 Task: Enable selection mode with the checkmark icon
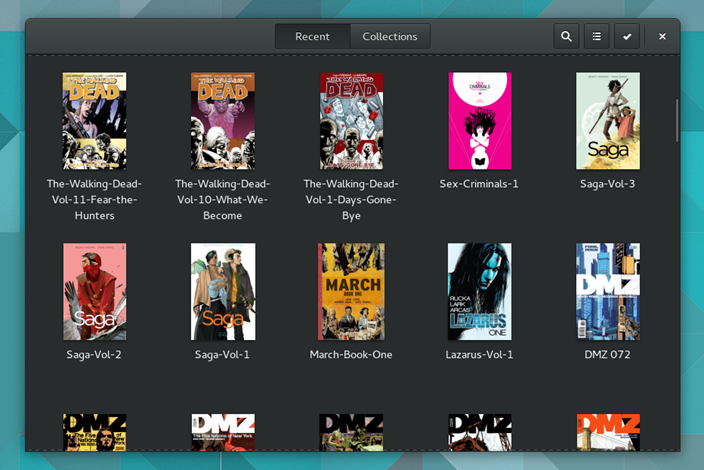(x=627, y=36)
